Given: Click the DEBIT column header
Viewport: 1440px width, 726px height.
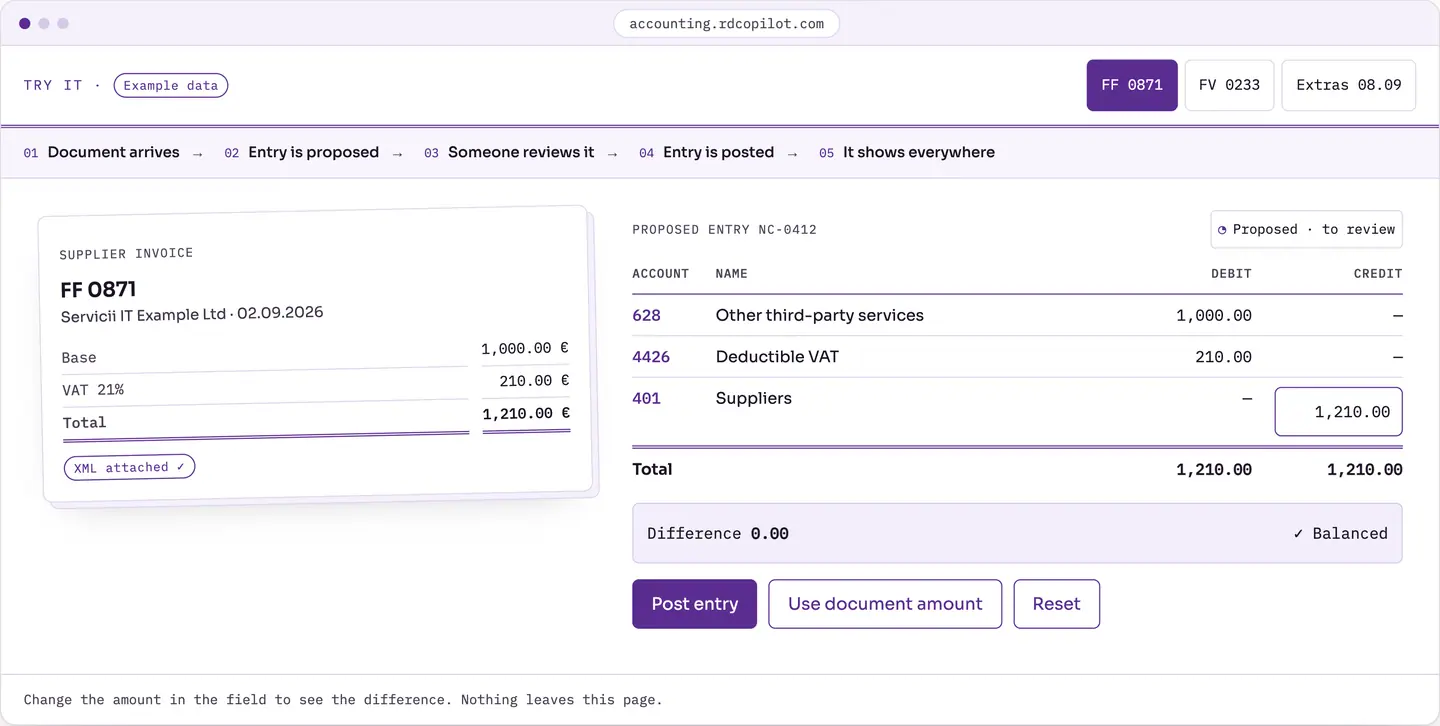Looking at the screenshot, I should [x=1230, y=273].
